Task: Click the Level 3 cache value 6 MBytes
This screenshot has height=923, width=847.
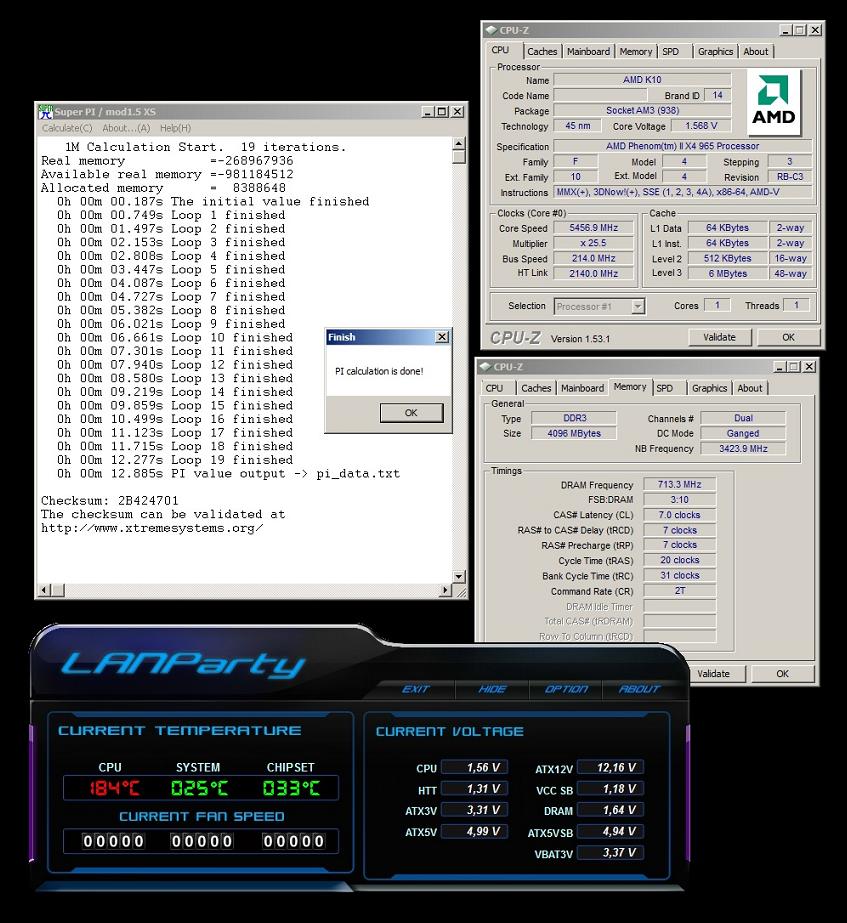Action: tap(728, 273)
